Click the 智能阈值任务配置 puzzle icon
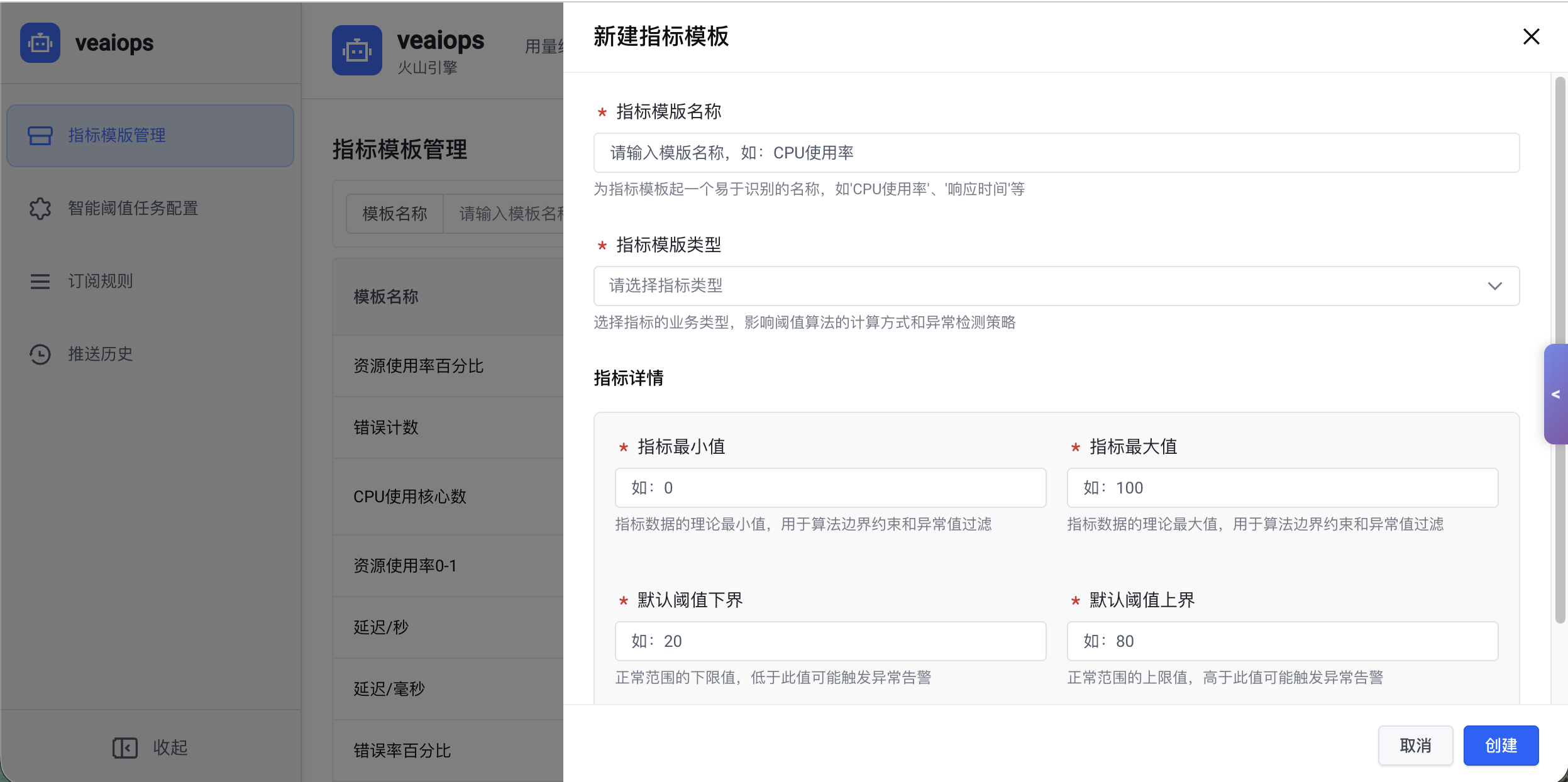The height and width of the screenshot is (782, 1568). 40,209
